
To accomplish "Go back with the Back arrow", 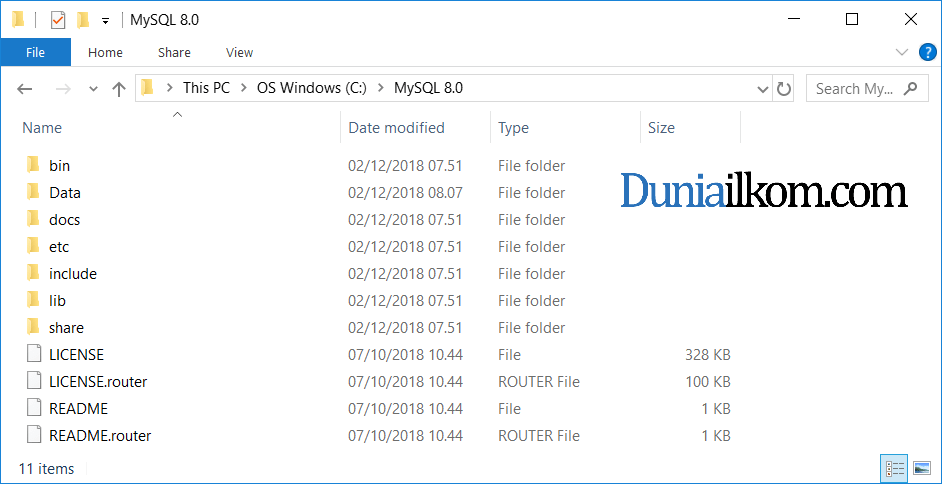I will [24, 89].
